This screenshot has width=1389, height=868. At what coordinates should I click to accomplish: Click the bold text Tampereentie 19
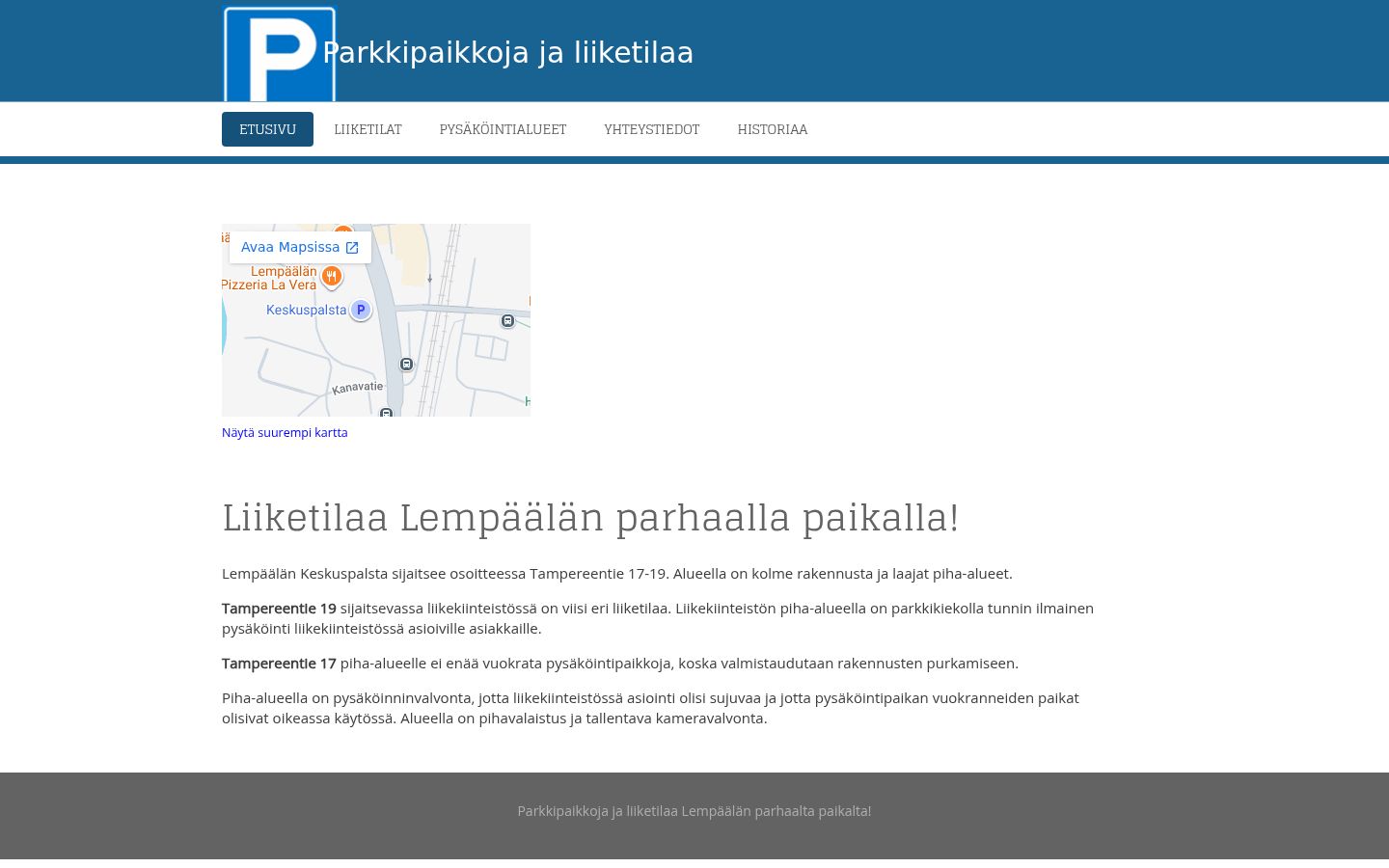[279, 608]
